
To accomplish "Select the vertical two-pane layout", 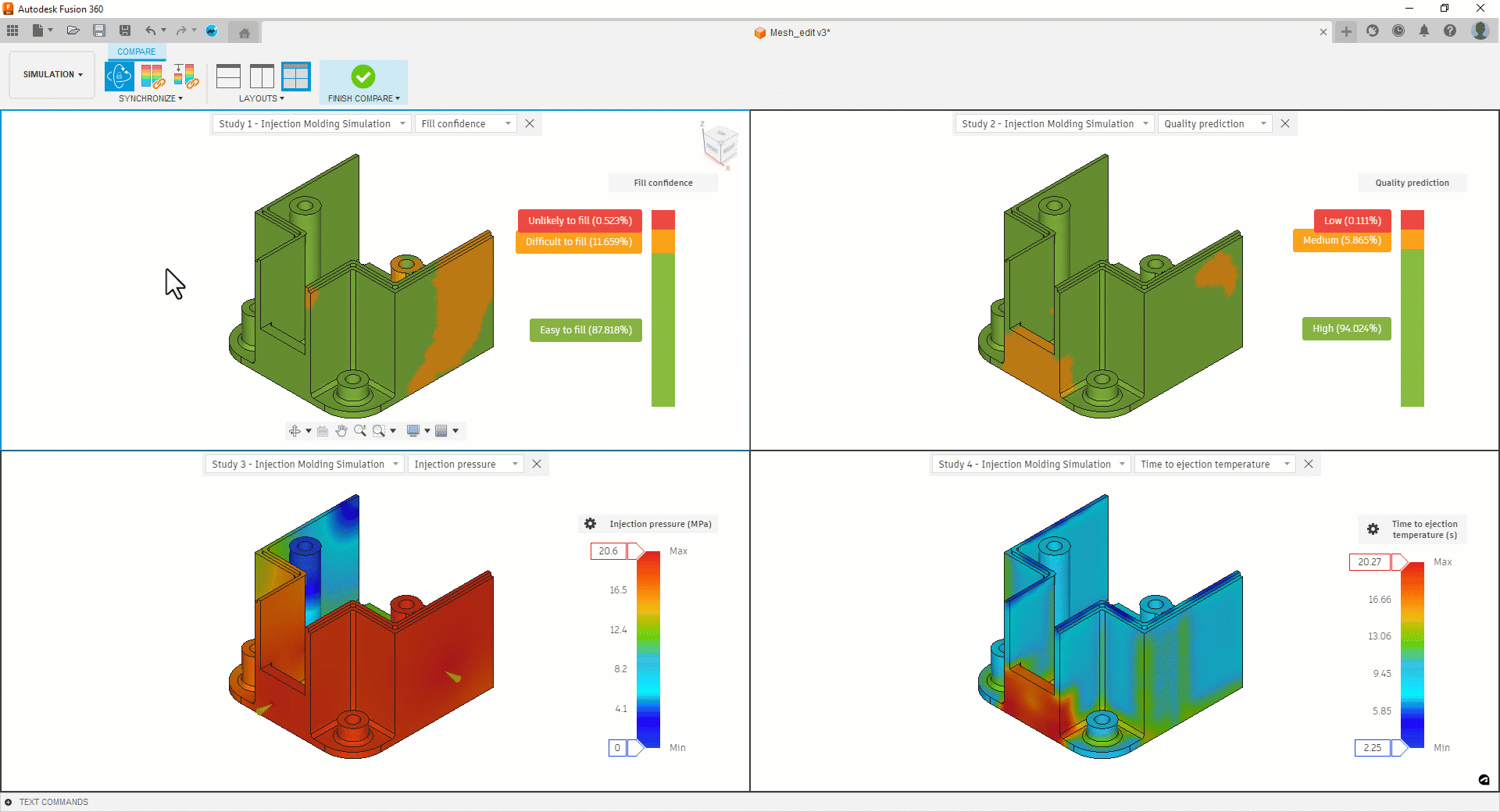I will click(262, 77).
